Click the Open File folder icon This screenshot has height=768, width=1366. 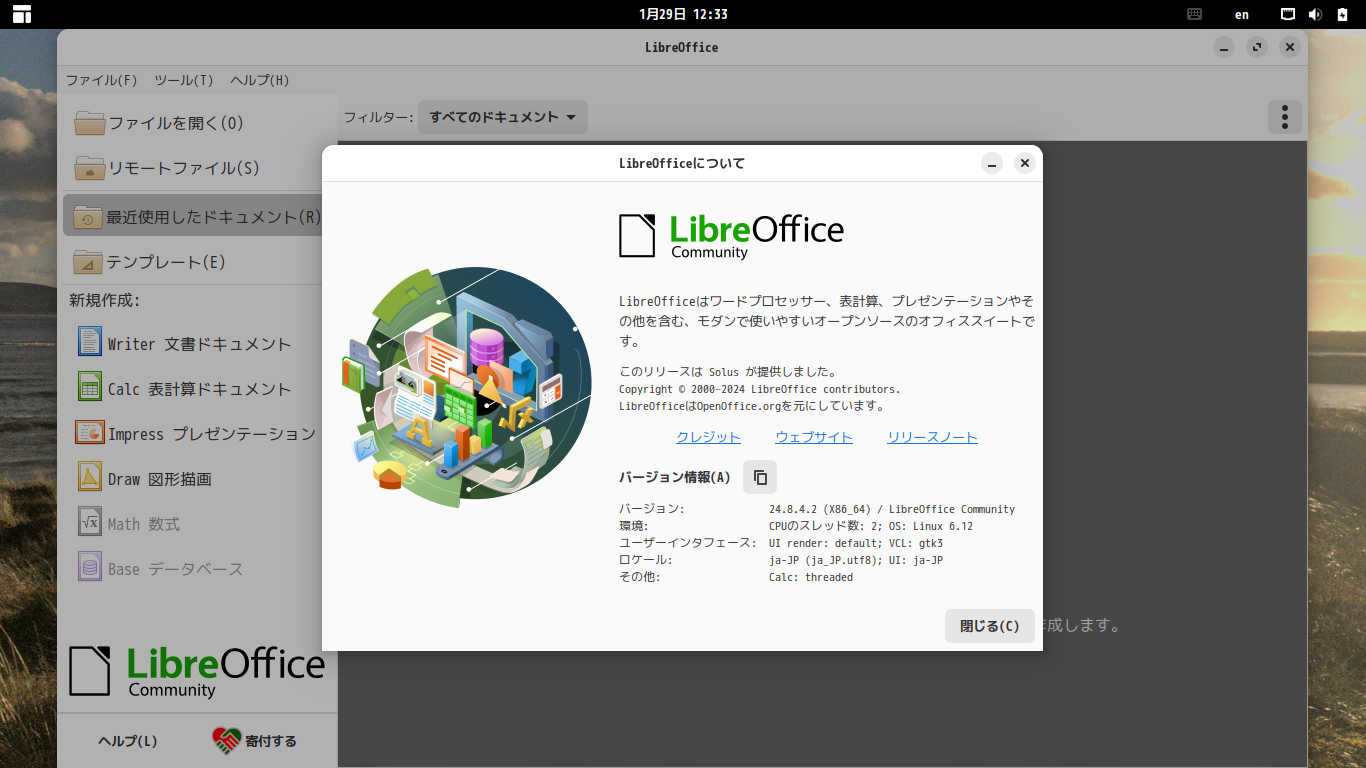click(x=90, y=123)
